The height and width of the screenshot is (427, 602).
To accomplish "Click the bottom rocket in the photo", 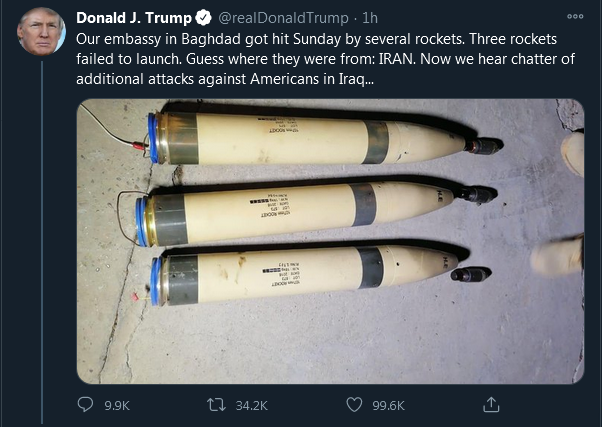I will coord(305,275).
